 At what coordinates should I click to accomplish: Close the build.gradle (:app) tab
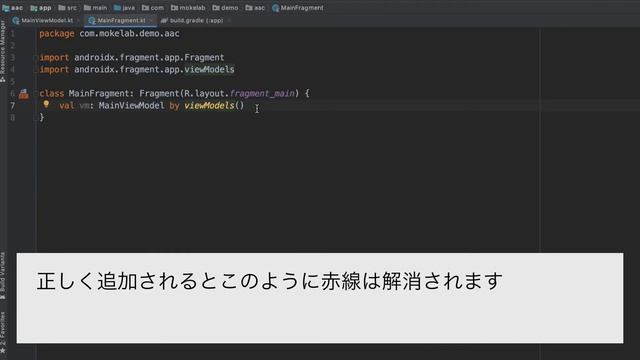pos(229,20)
